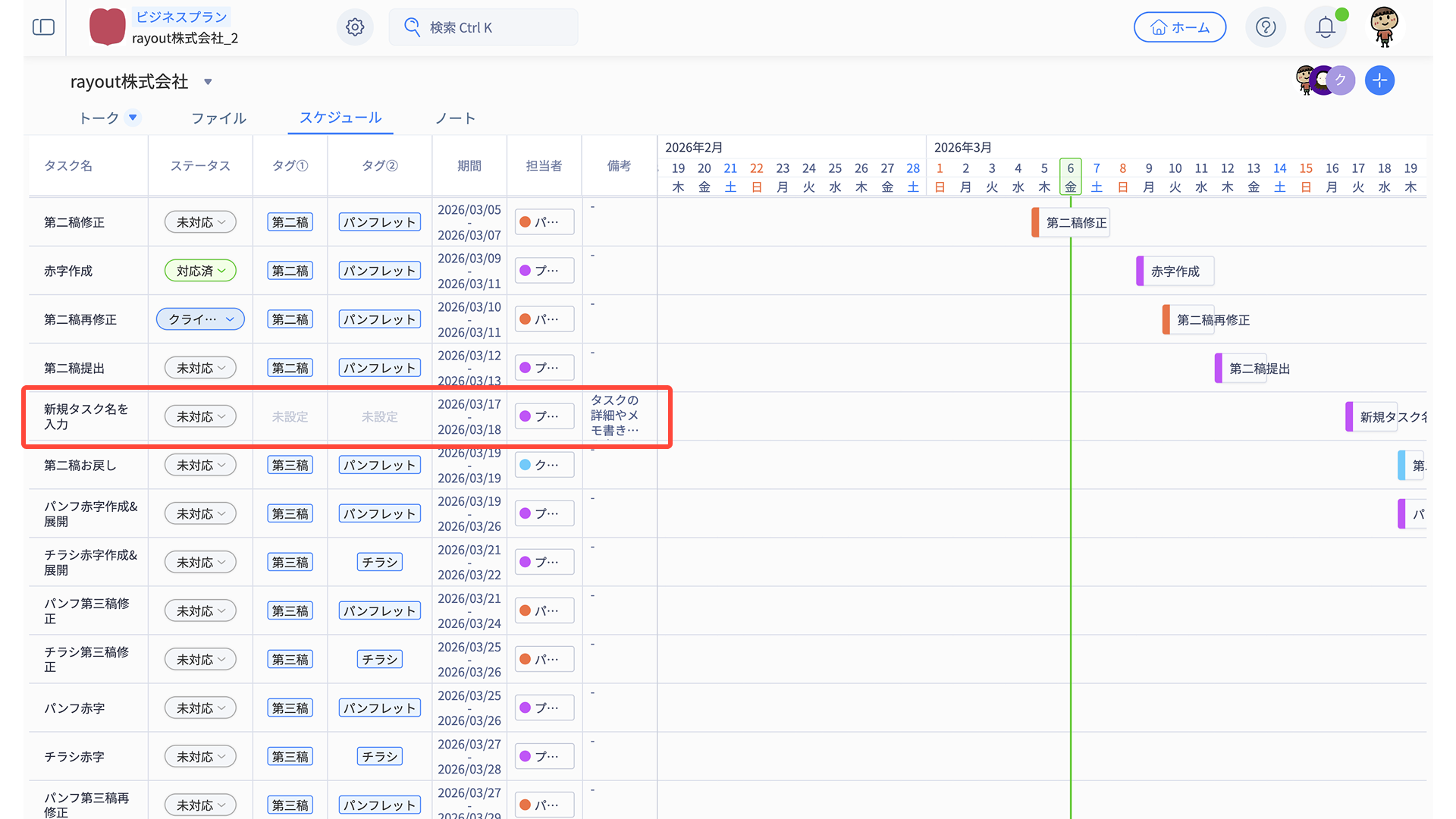Toggle the sidebar panel icon

point(43,27)
